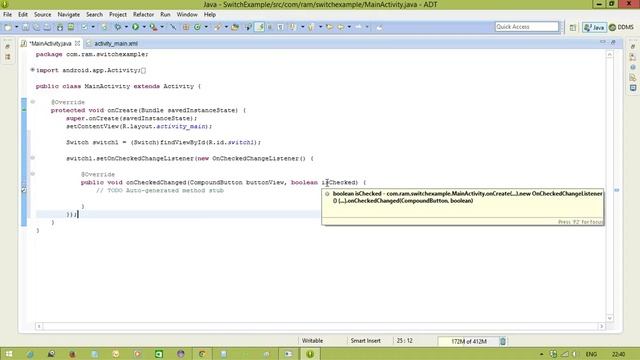
Task: Click the Quick Access search field
Action: coord(527,27)
